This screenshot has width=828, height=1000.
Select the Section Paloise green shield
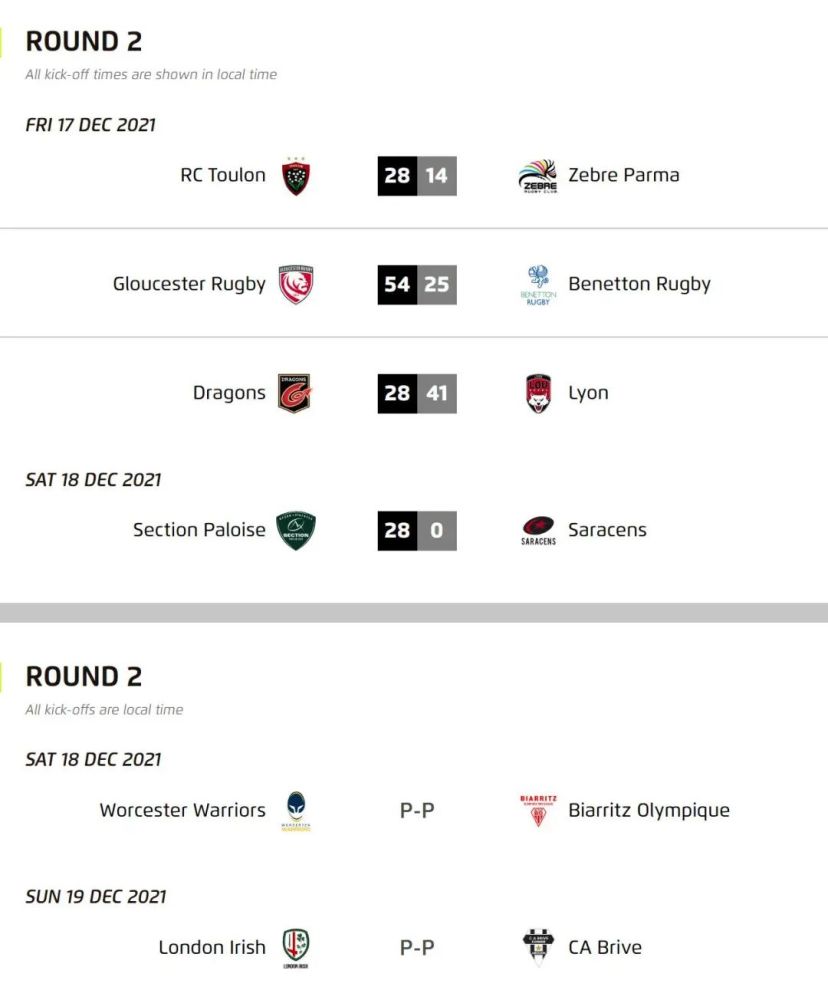click(295, 531)
